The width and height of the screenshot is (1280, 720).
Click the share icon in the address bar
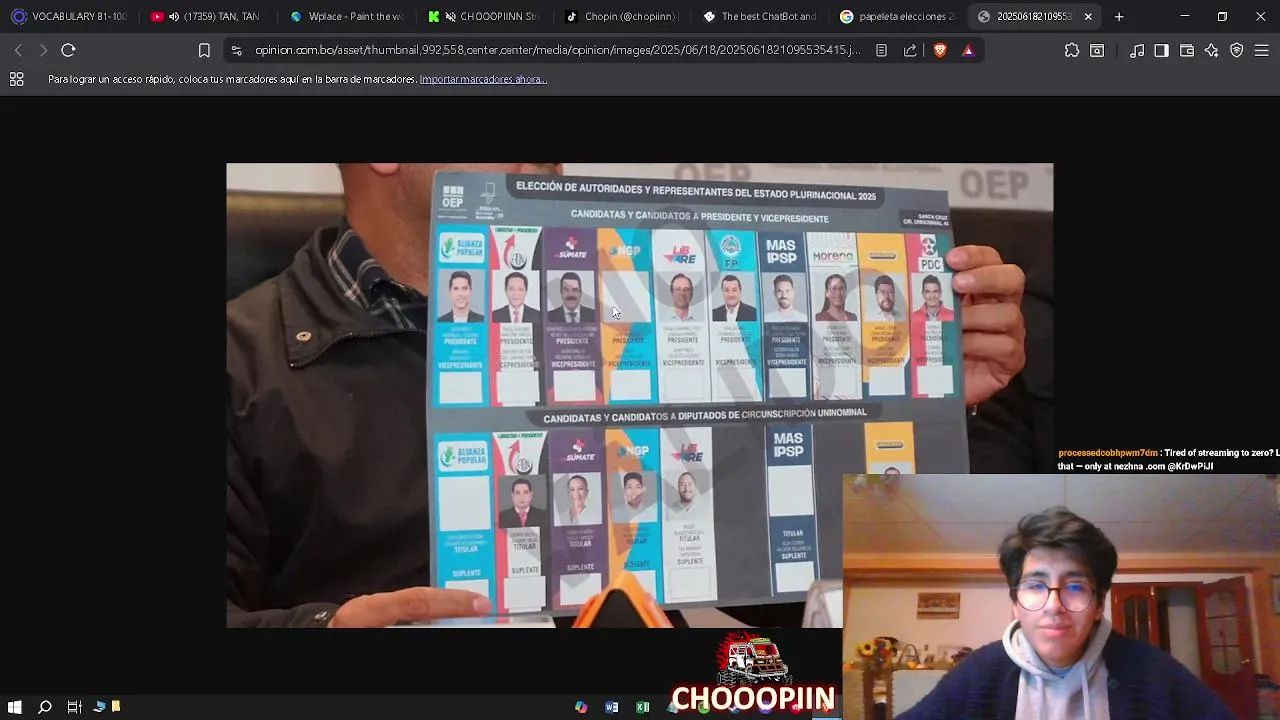click(x=910, y=50)
